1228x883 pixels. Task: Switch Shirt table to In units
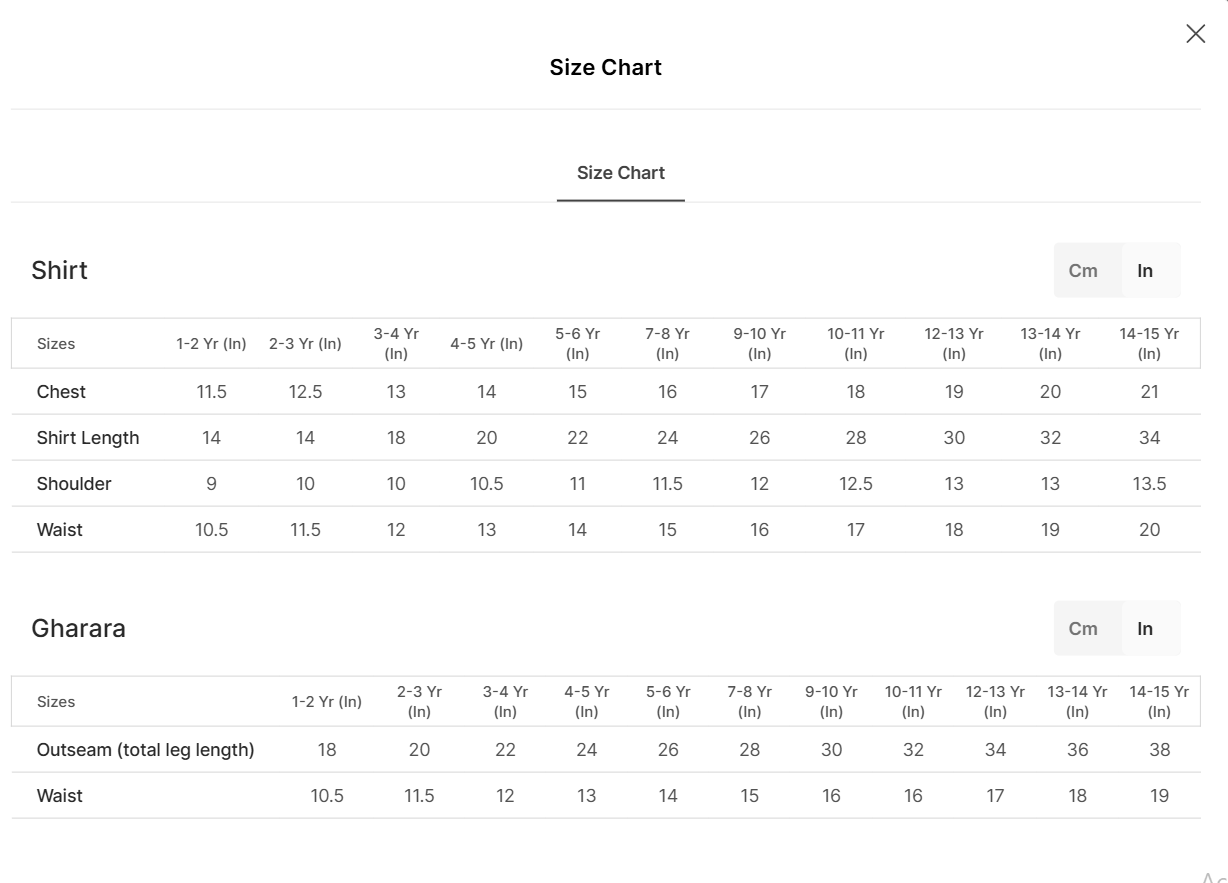[x=1145, y=271]
